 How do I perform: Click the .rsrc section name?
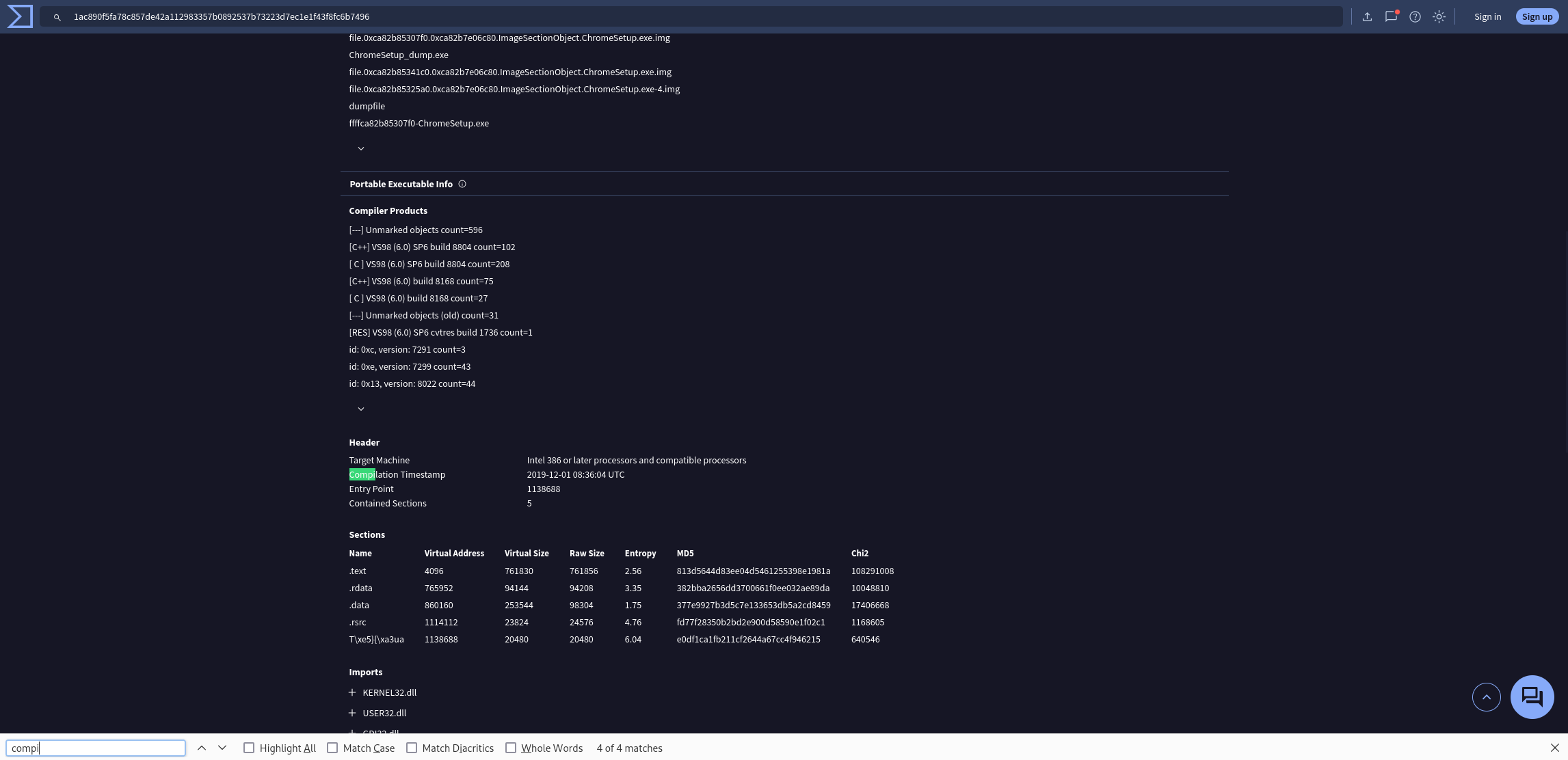coord(358,622)
